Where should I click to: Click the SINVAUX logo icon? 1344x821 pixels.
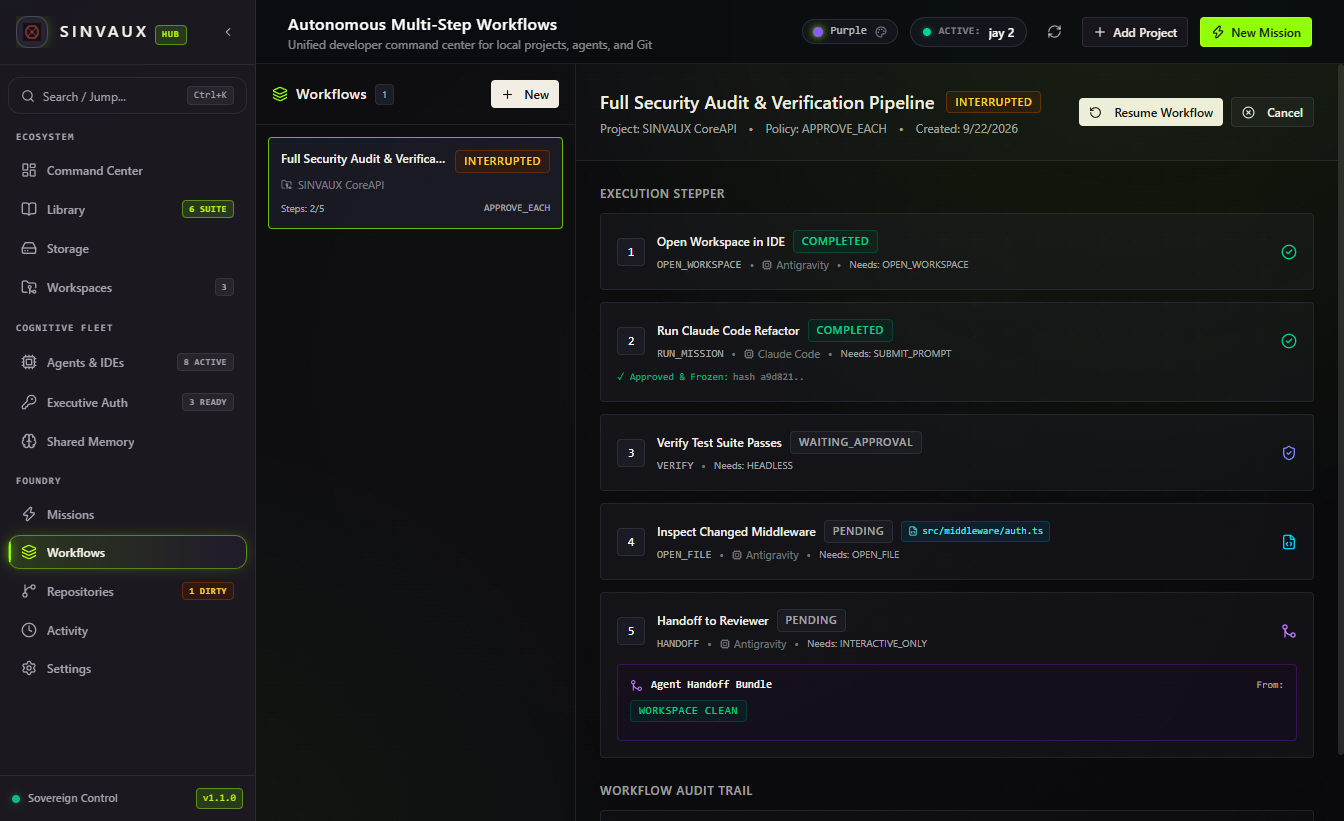click(32, 32)
